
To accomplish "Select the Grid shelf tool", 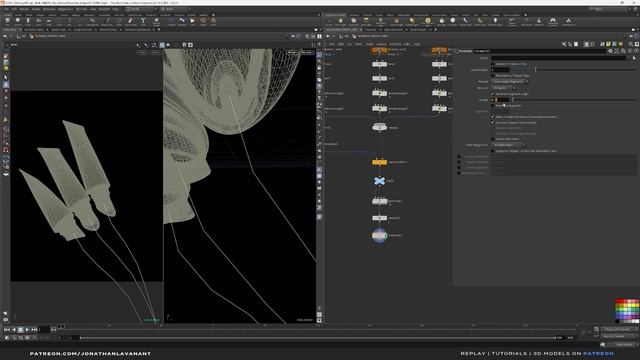I will click(49, 21).
